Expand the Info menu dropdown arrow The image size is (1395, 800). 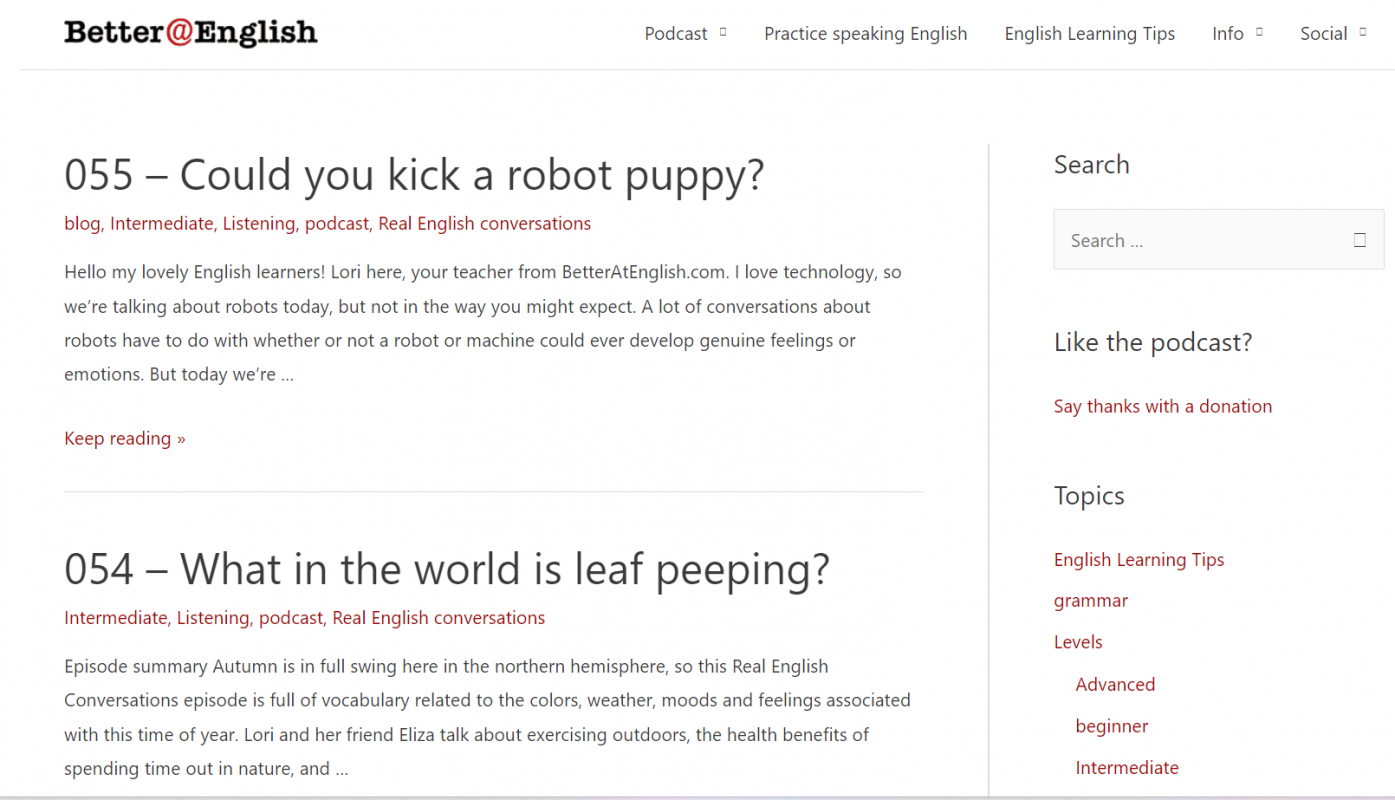point(1259,33)
